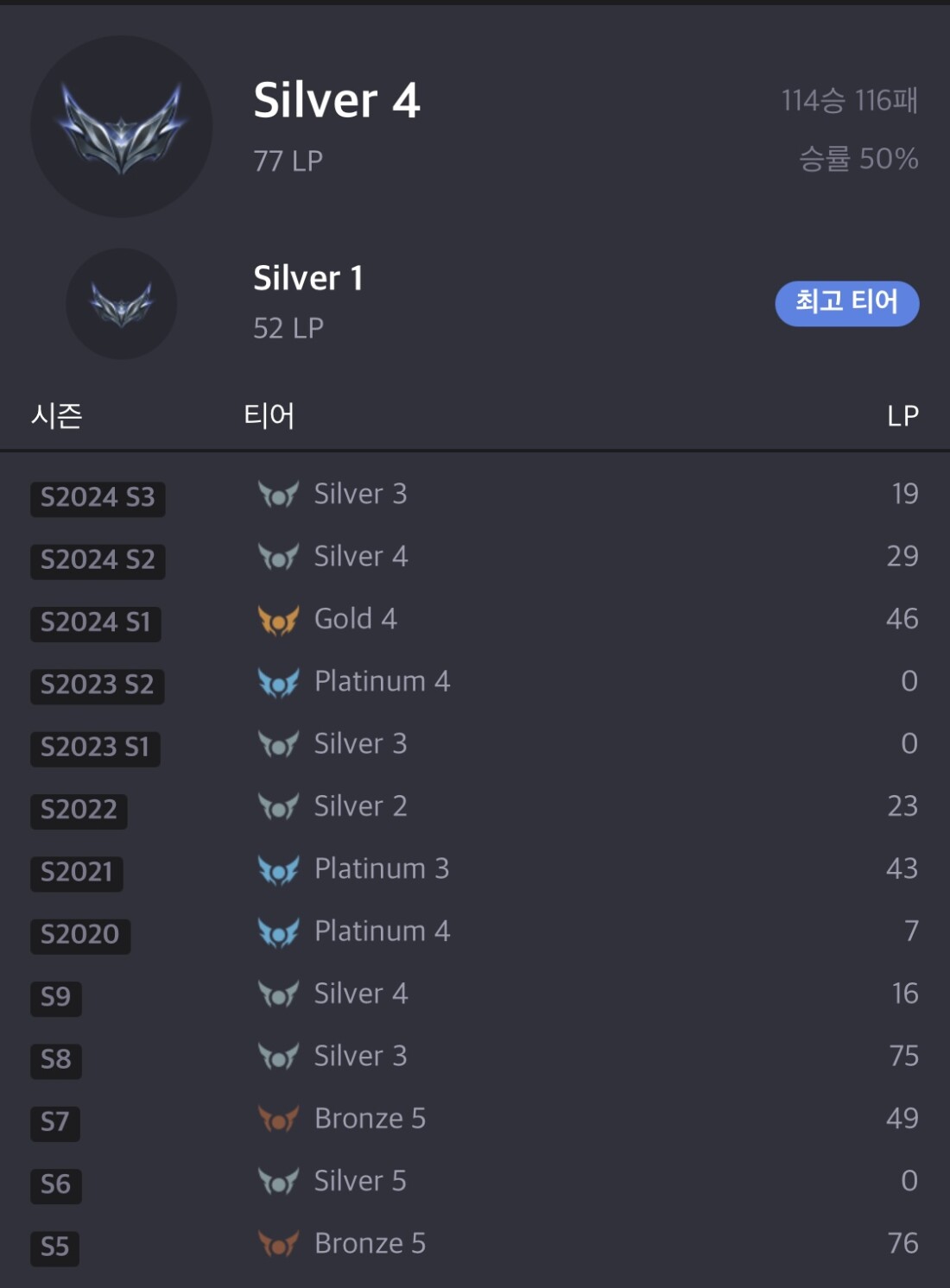Screen dimensions: 950x1288
Task: Click the small Silver 1 rank emblem
Action: [x=122, y=304]
